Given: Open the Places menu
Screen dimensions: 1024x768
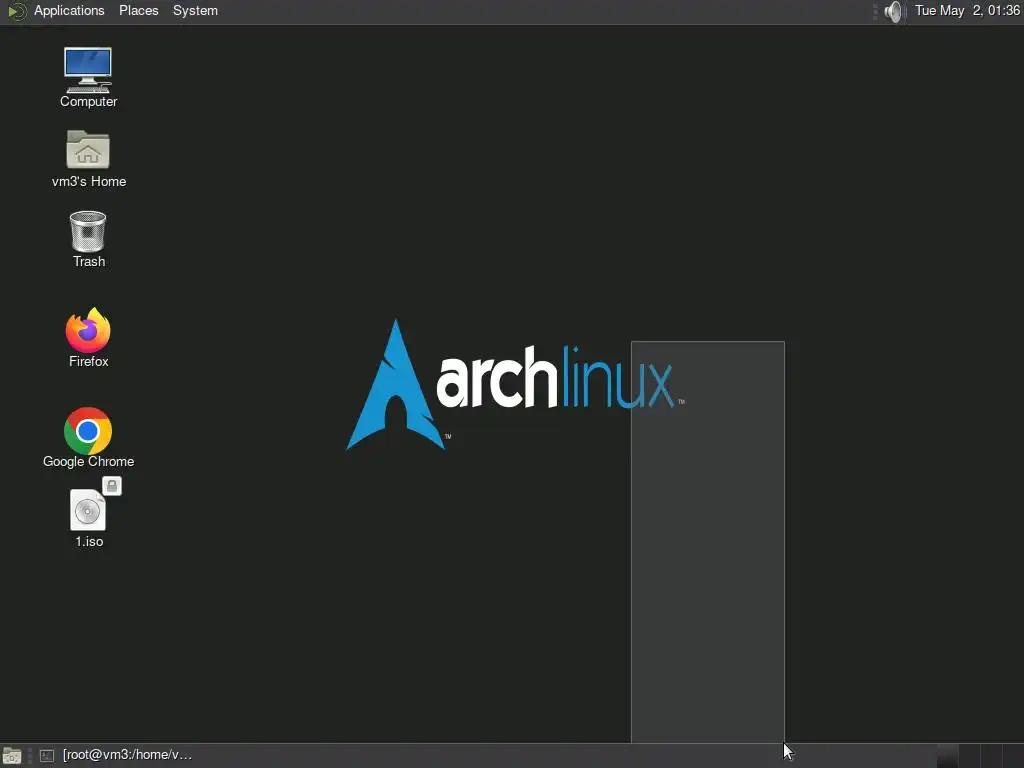Looking at the screenshot, I should tap(138, 11).
